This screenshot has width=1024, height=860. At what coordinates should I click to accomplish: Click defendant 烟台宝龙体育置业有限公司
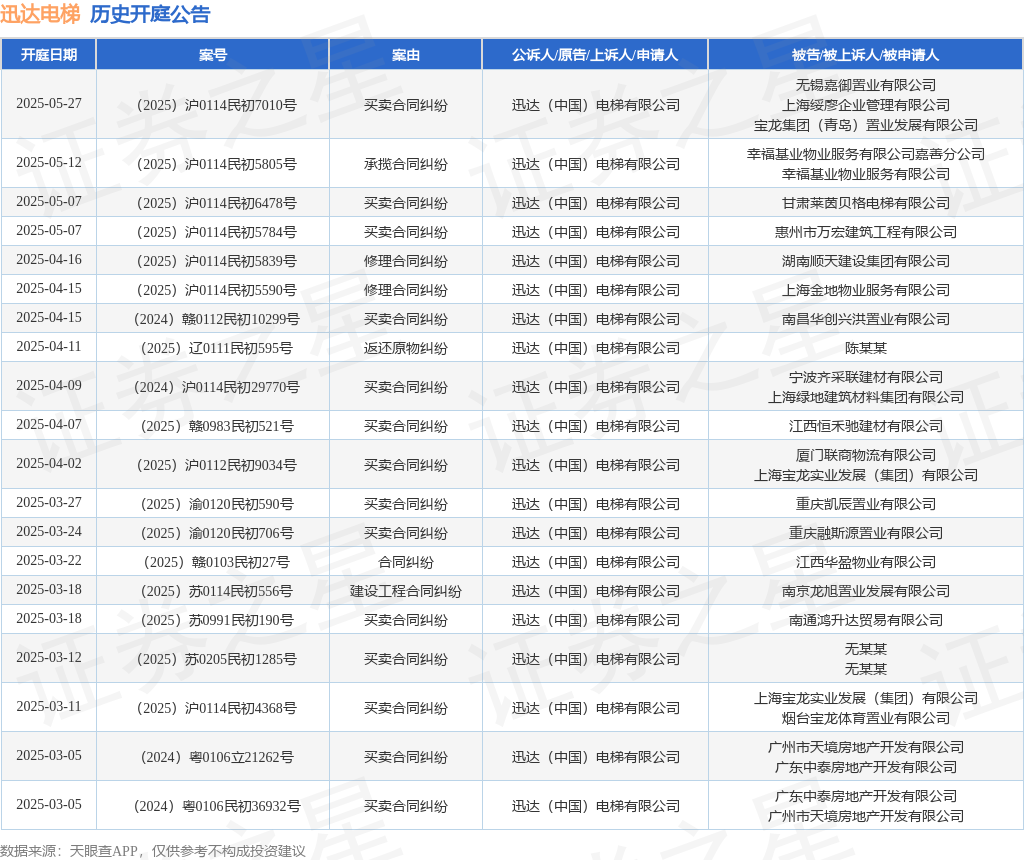click(x=865, y=718)
